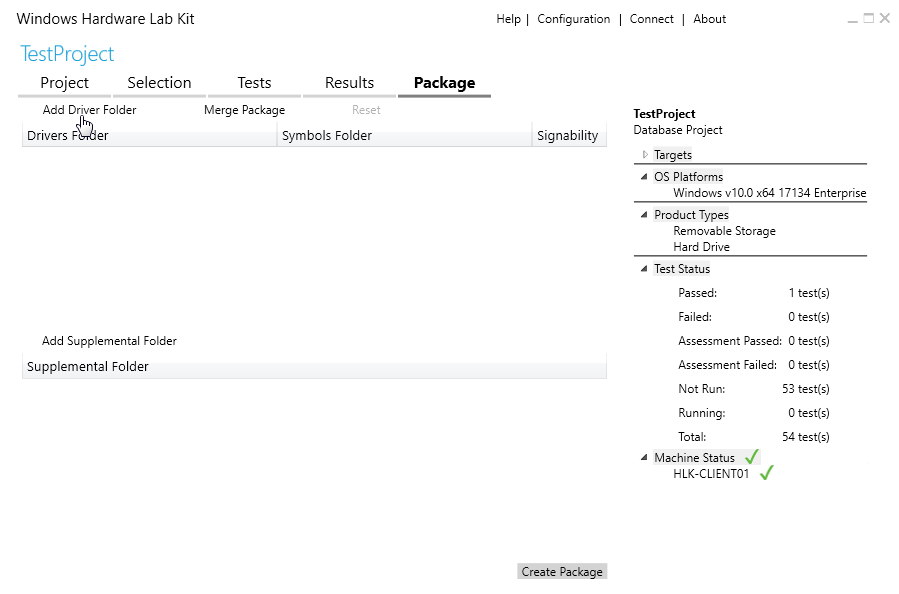Click Merge Package
899x594 pixels.
[x=244, y=110]
